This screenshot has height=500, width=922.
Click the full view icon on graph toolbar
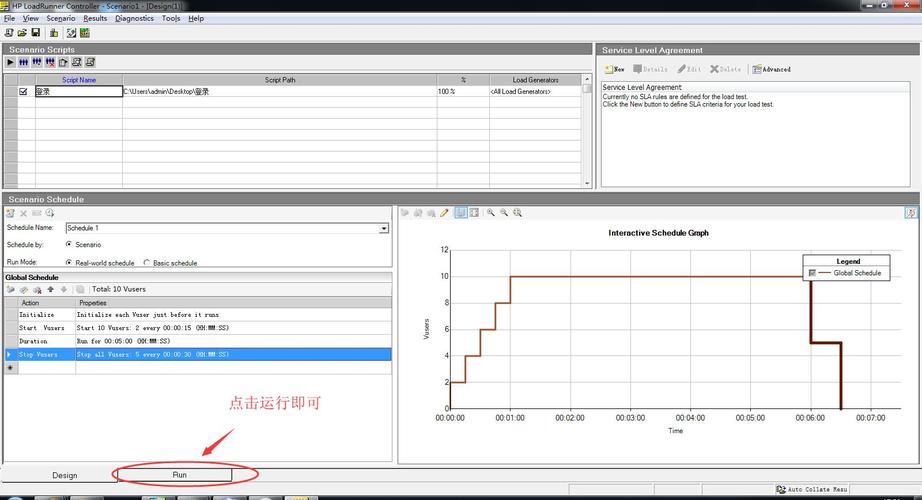click(474, 213)
